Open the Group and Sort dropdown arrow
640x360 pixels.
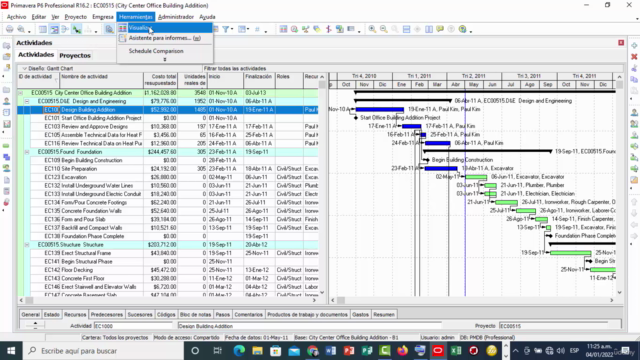click(248, 29)
